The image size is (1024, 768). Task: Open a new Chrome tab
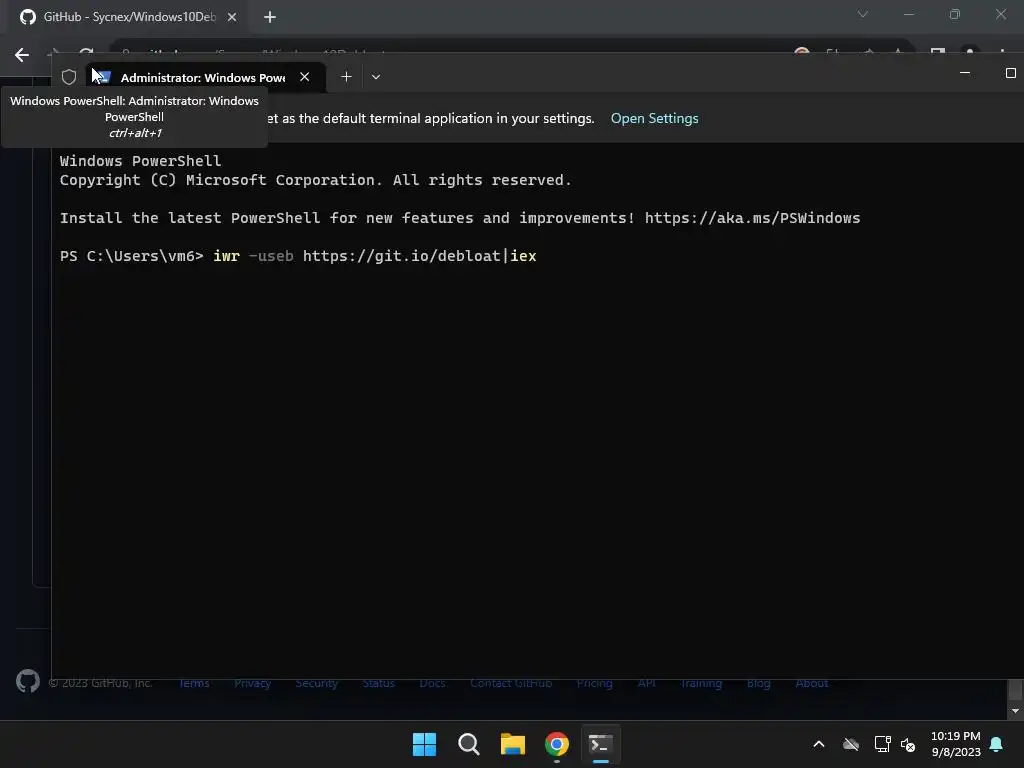(x=270, y=17)
